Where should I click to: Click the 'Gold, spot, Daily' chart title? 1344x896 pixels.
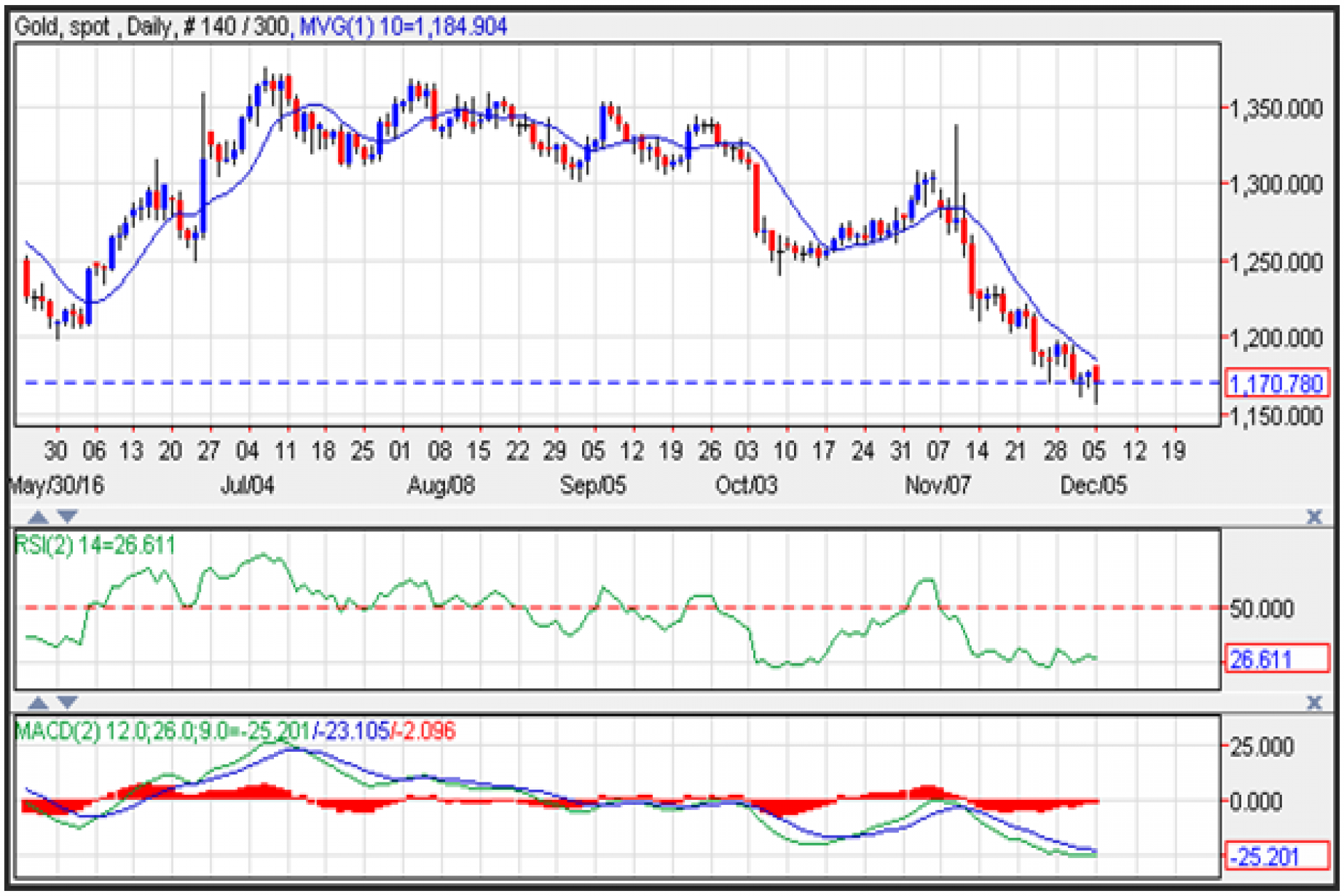[93, 27]
